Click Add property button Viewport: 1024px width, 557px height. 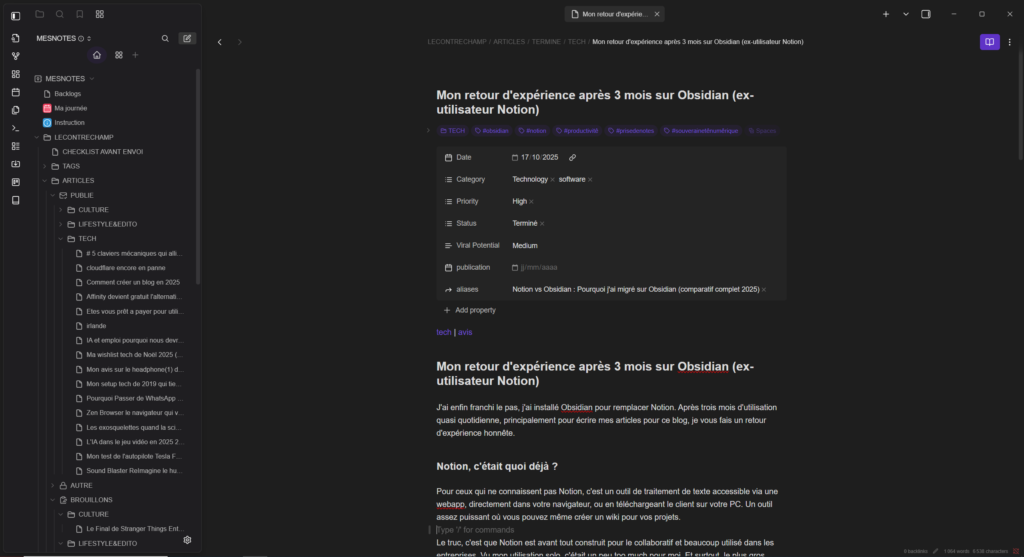pyautogui.click(x=470, y=310)
